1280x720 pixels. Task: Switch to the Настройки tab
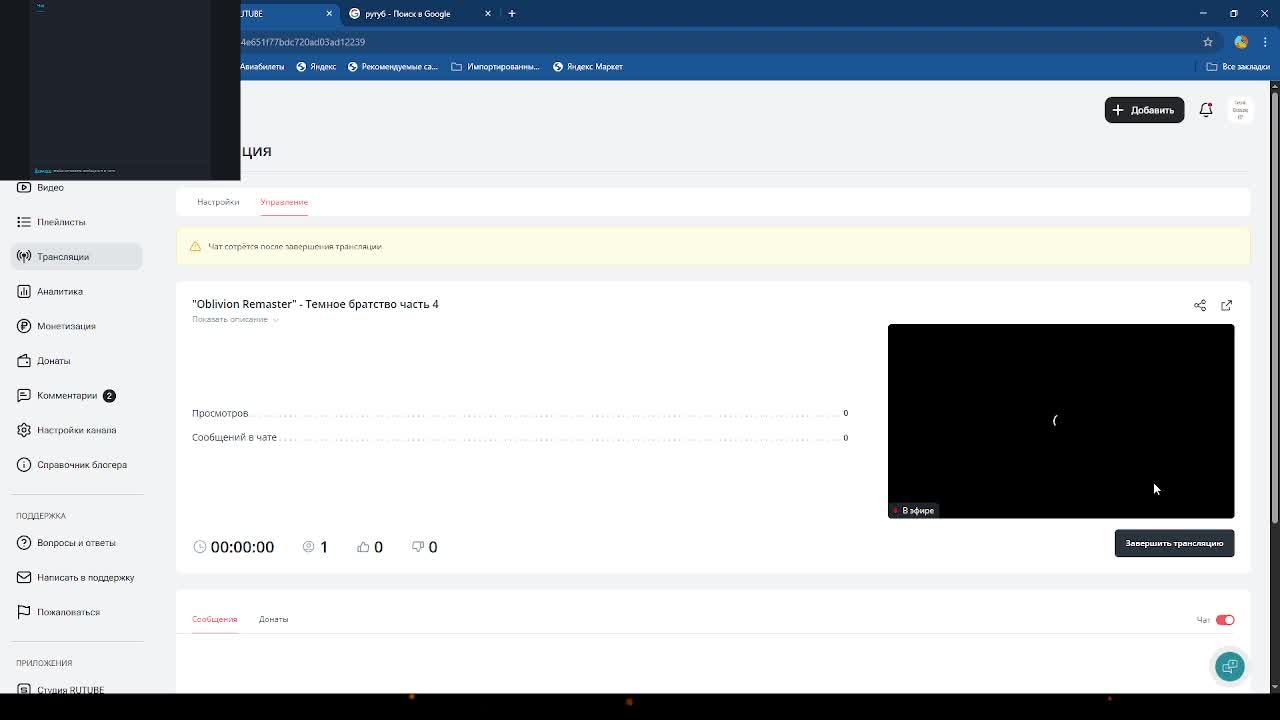(x=218, y=202)
